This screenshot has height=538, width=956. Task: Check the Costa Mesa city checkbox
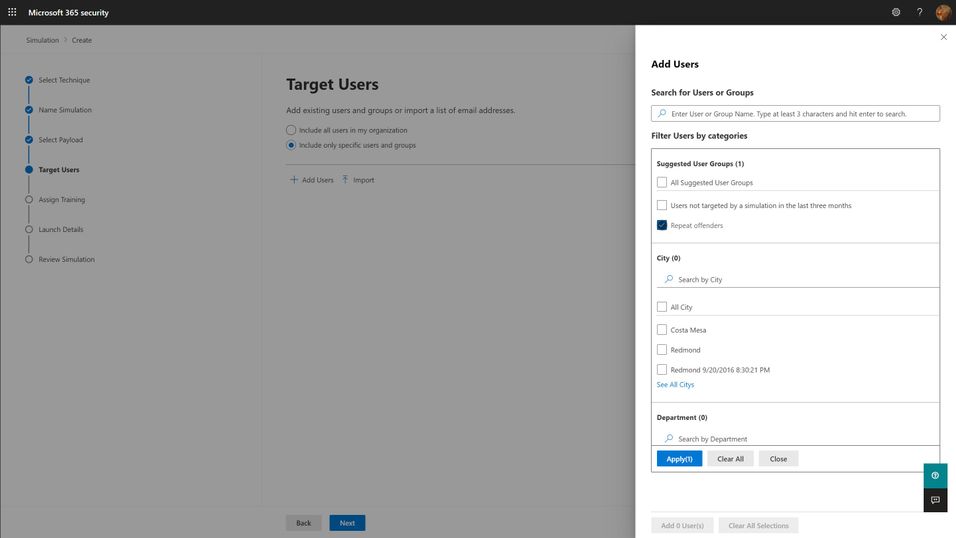pos(662,329)
